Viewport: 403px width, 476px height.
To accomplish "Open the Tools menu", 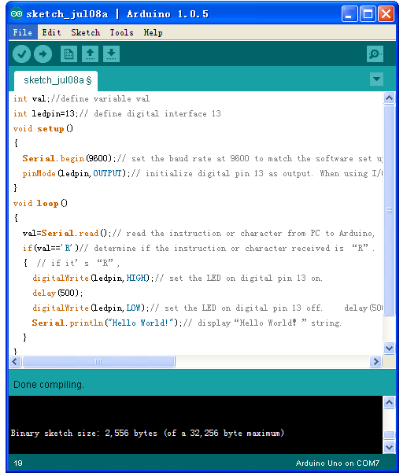I will (x=122, y=33).
